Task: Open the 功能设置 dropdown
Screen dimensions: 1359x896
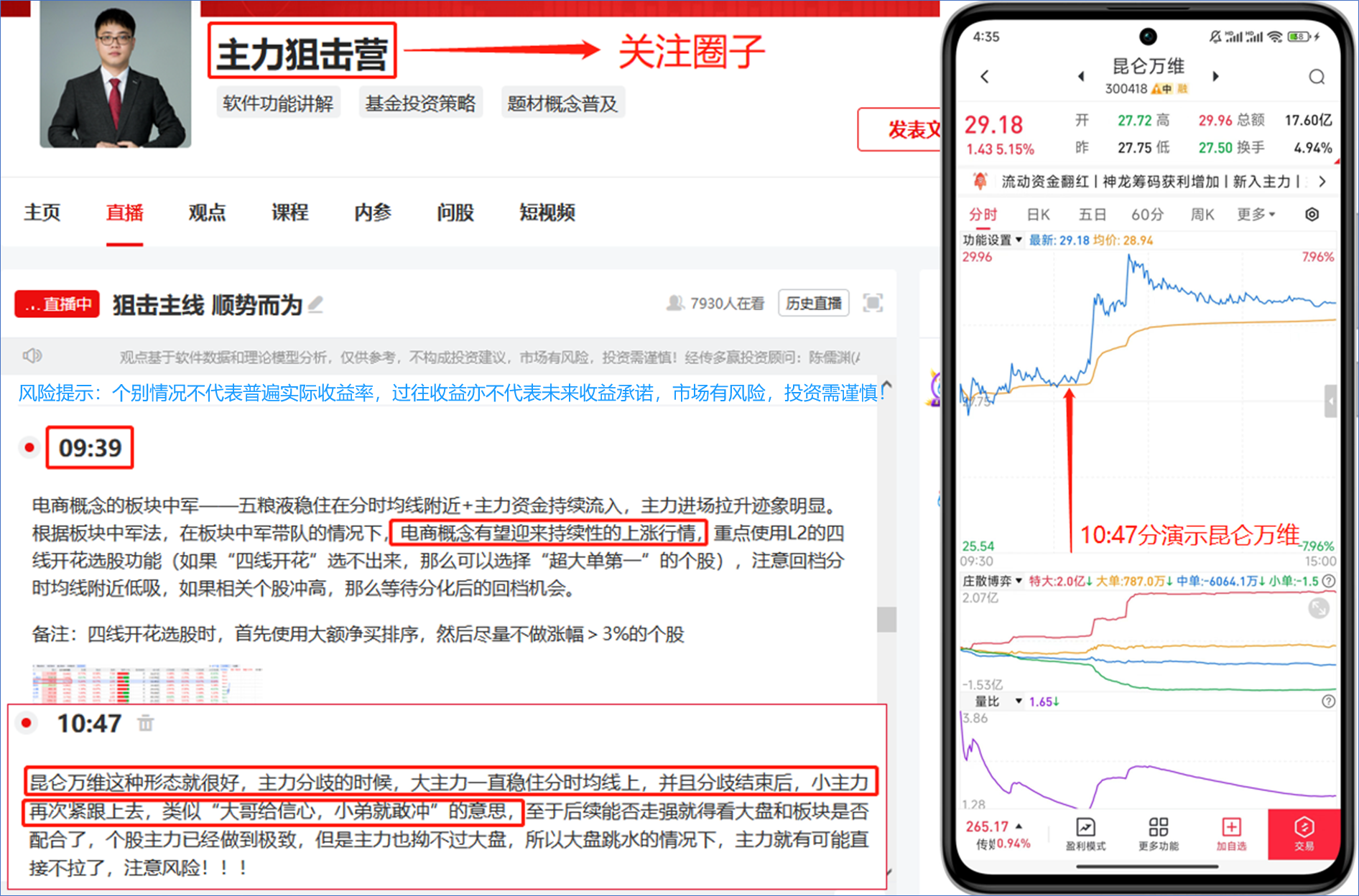Action: 992,240
